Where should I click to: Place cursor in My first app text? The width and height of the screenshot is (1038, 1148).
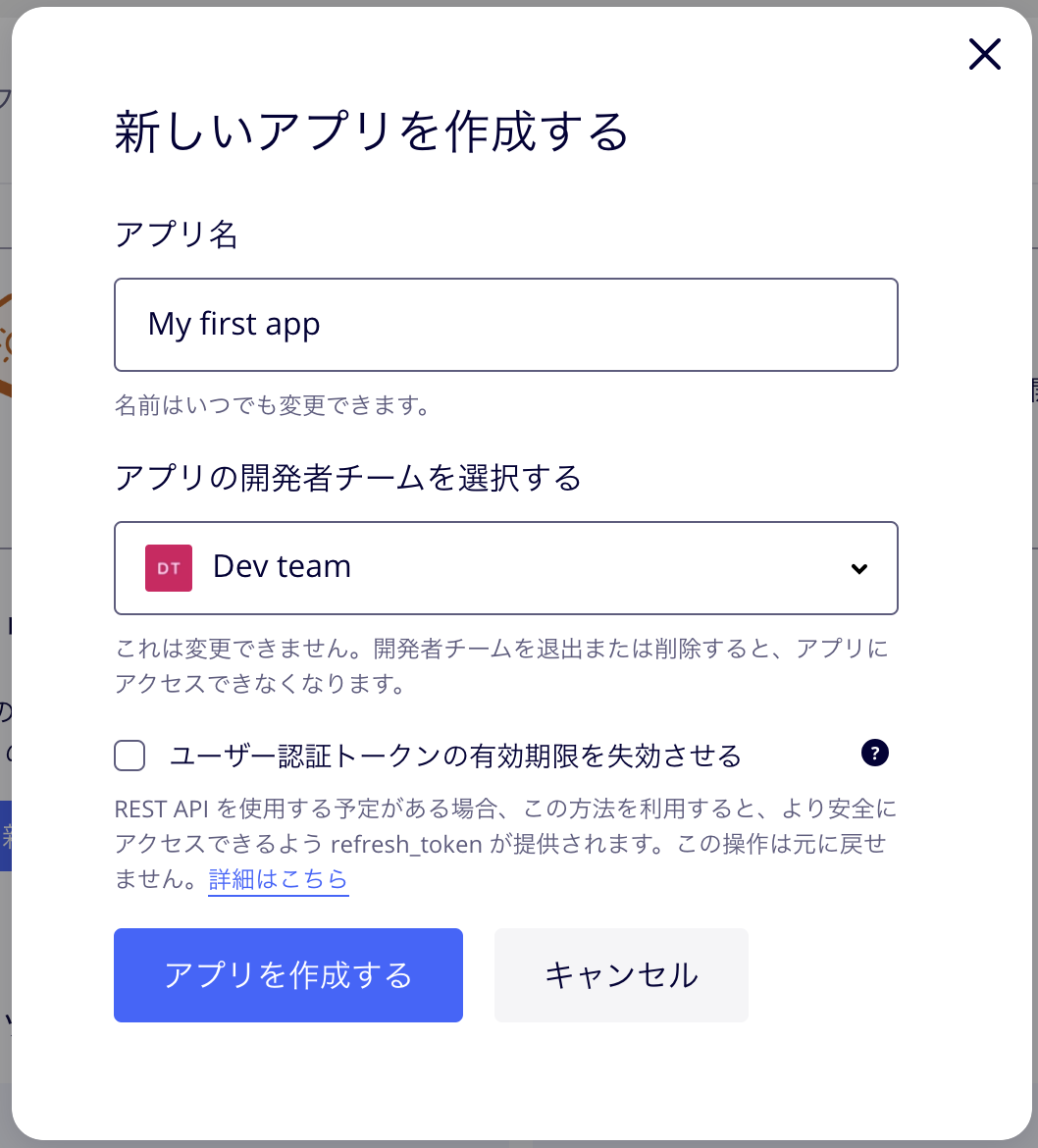point(234,325)
